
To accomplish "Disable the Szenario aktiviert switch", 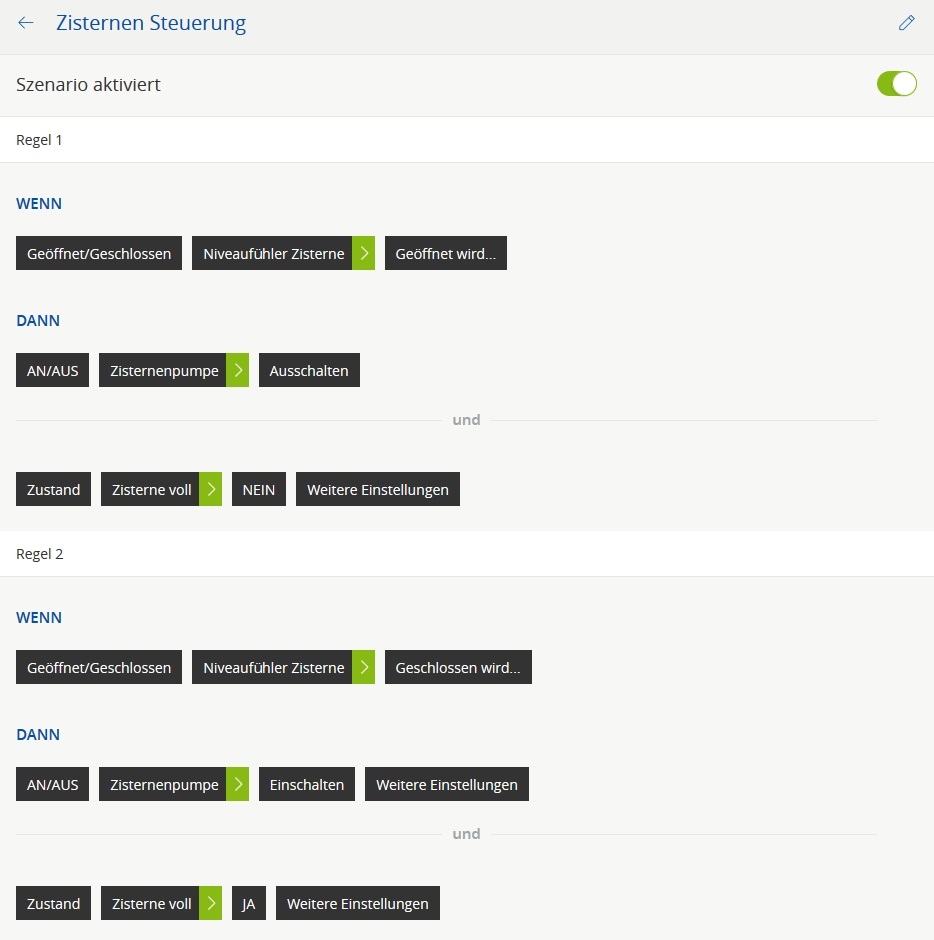I will pyautogui.click(x=896, y=84).
